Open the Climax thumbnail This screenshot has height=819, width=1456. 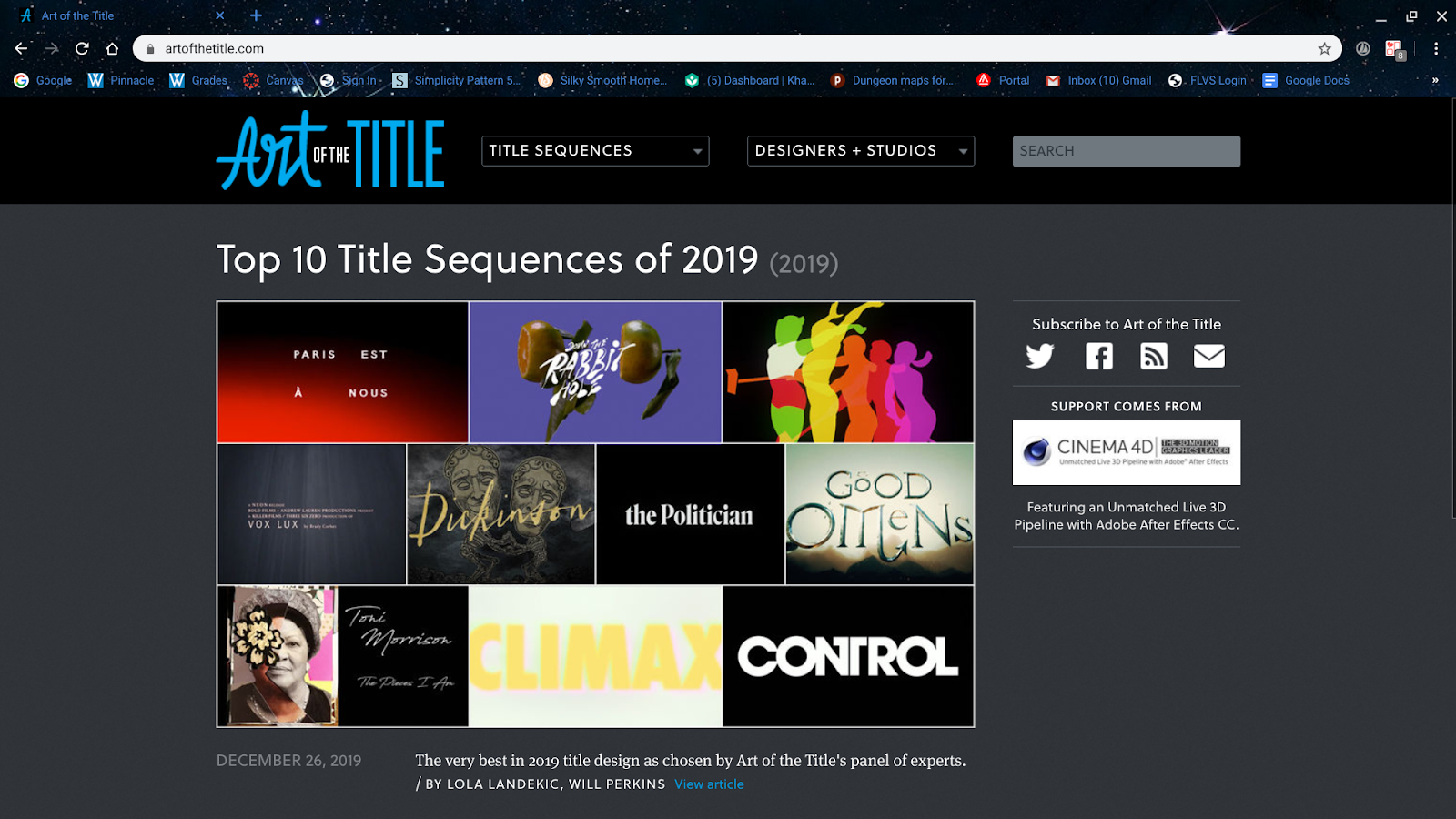pos(595,656)
